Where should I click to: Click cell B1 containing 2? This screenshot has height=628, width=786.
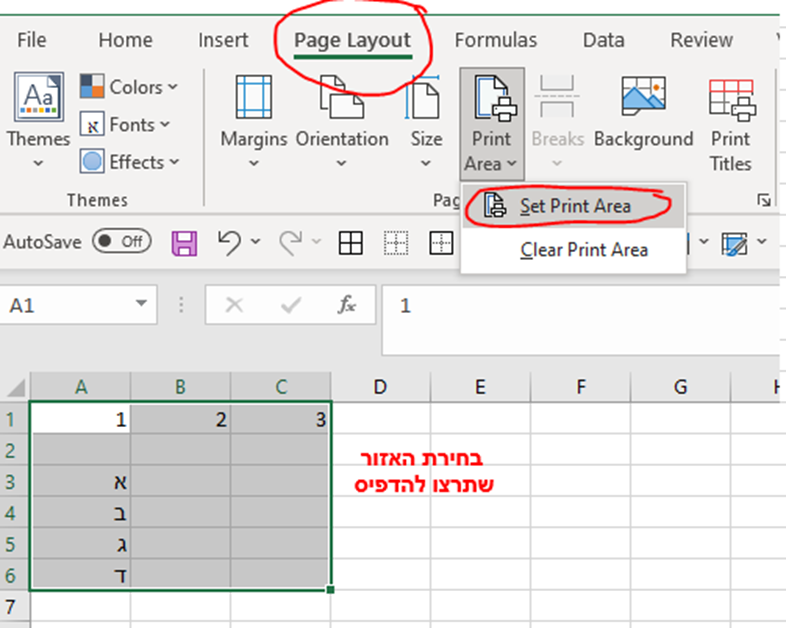coord(180,419)
